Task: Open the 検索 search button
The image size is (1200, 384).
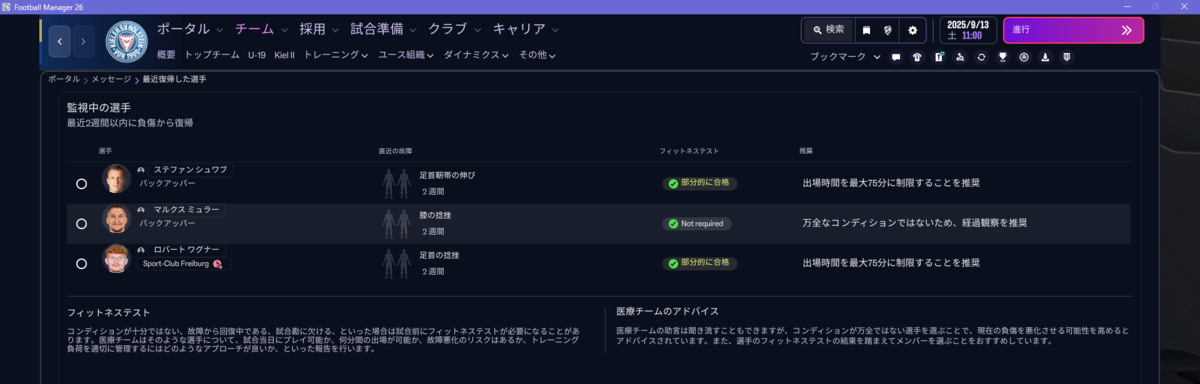Action: click(829, 30)
